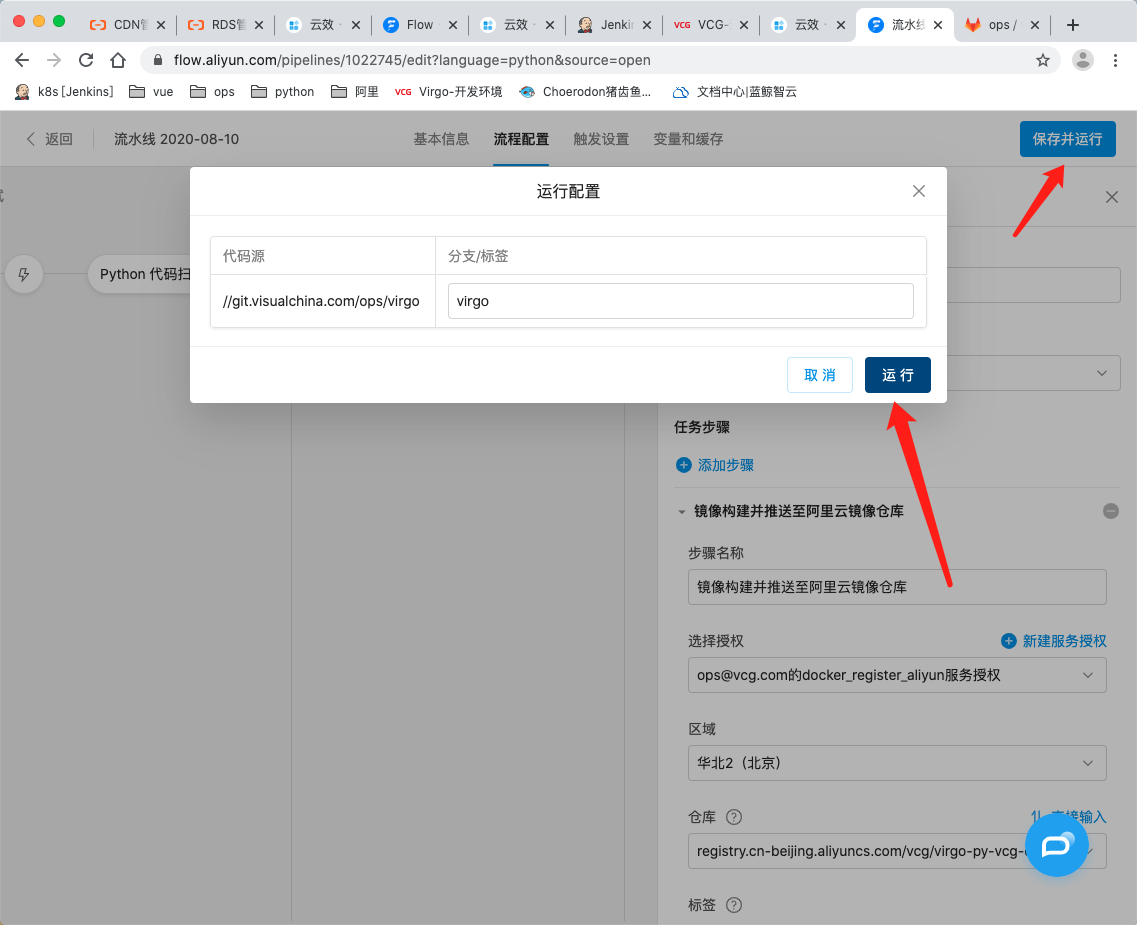
Task: Close the Flow browser tab
Action: point(452,25)
